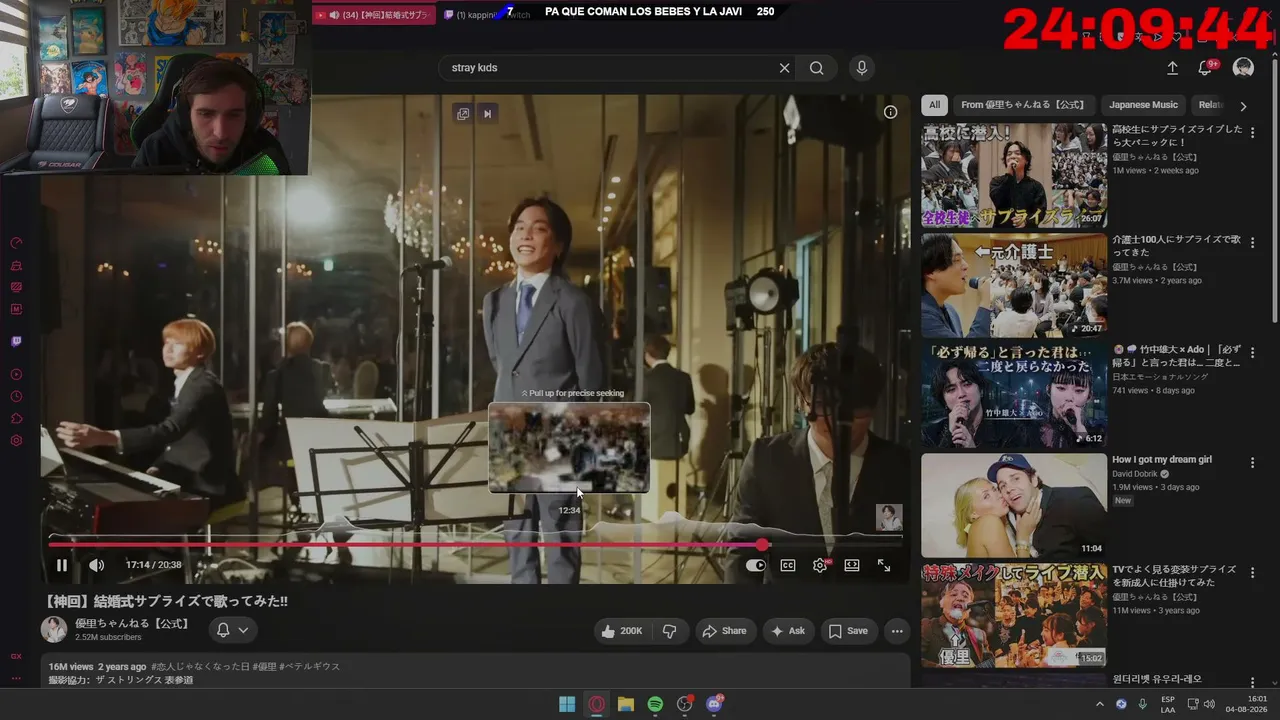Open the YouTube create/upload icon

coord(1172,68)
